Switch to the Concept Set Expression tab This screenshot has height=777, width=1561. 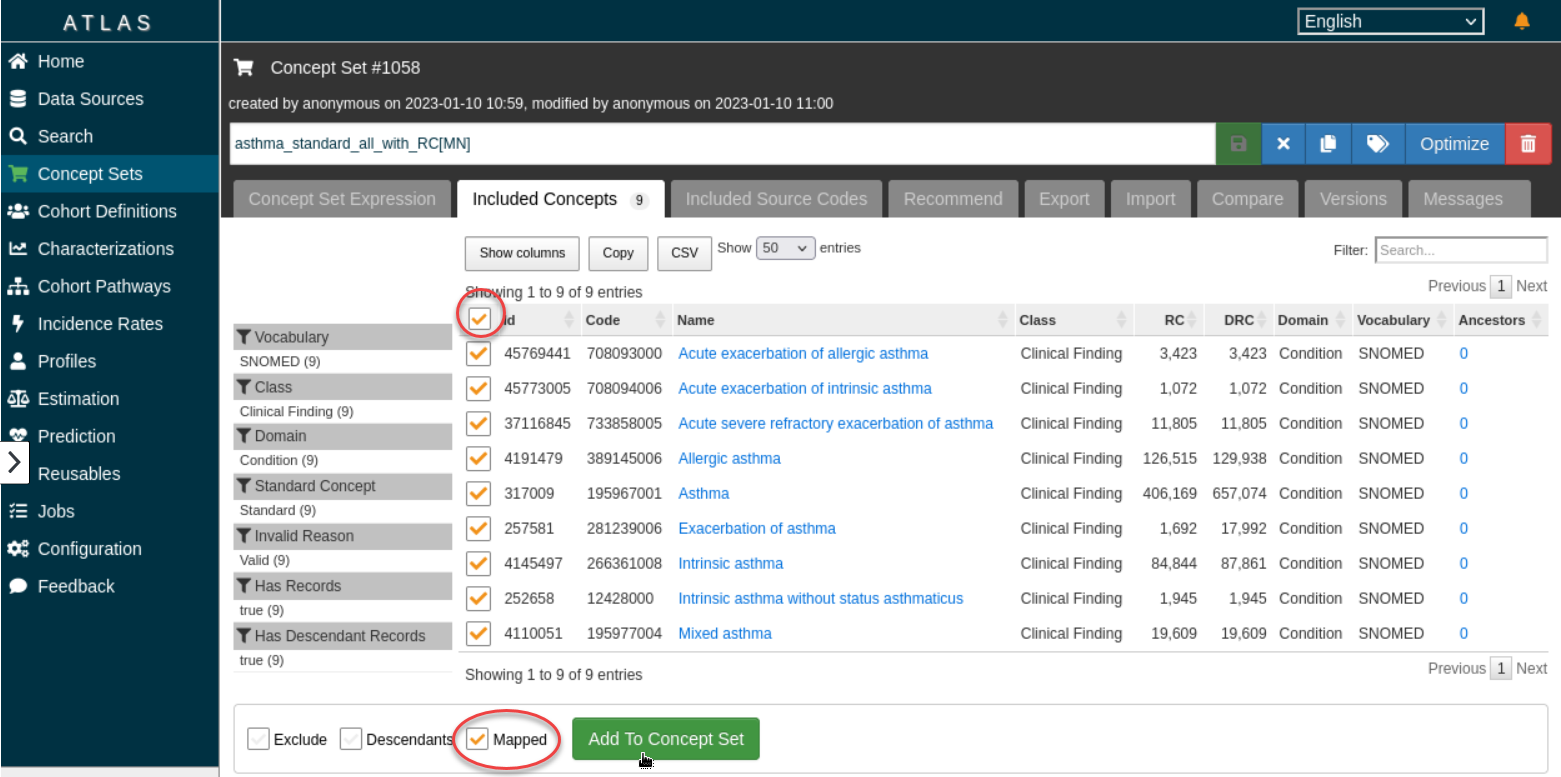pos(342,199)
